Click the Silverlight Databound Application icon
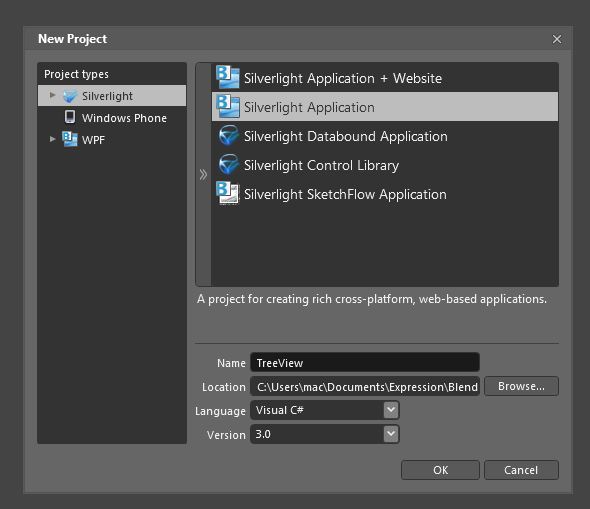590x509 pixels. (x=228, y=135)
